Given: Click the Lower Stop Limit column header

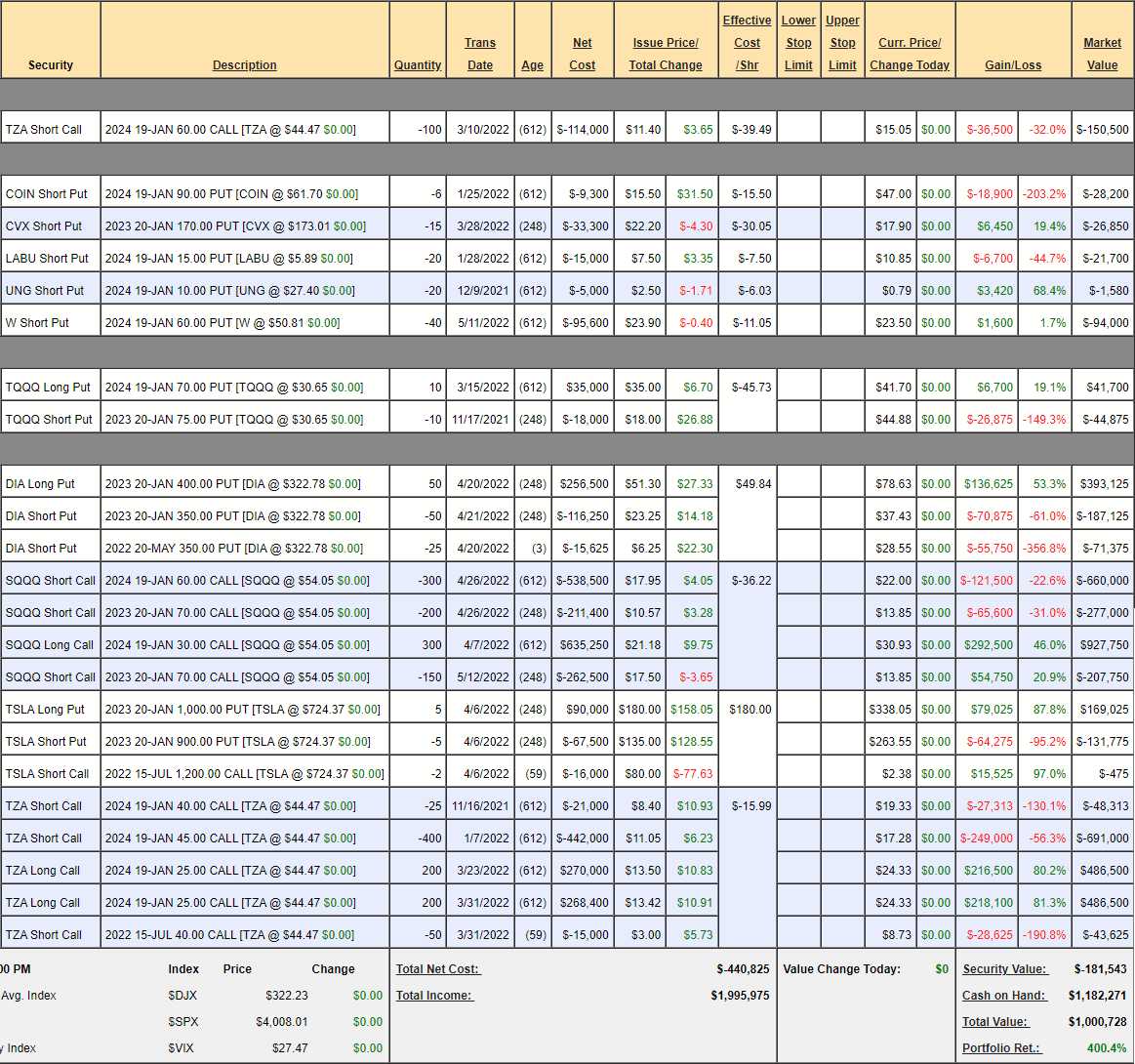Looking at the screenshot, I should tap(798, 43).
